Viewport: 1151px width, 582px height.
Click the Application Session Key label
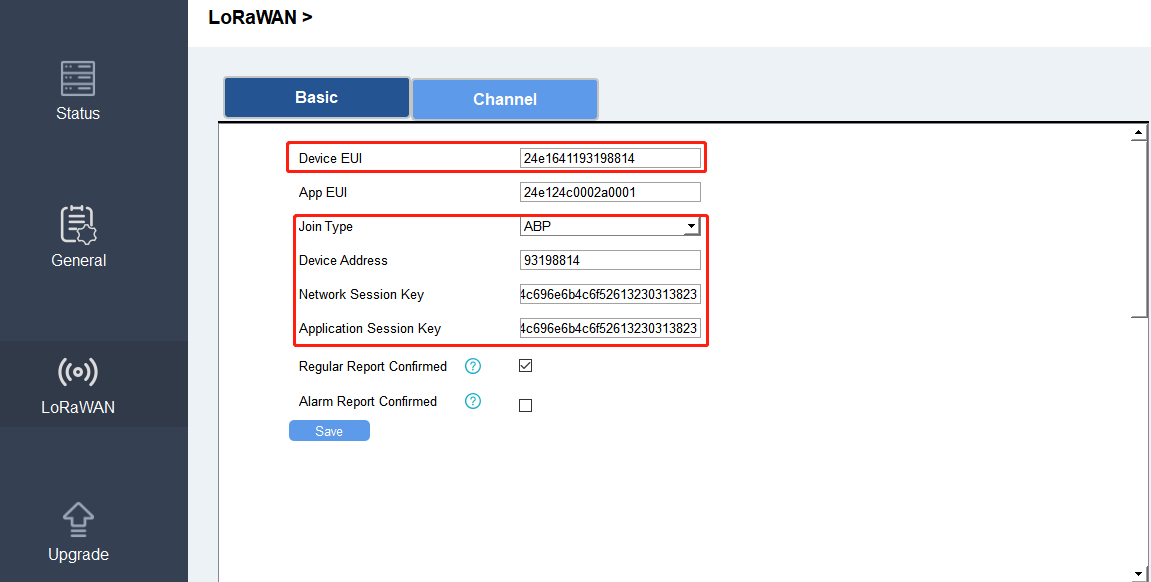point(369,328)
